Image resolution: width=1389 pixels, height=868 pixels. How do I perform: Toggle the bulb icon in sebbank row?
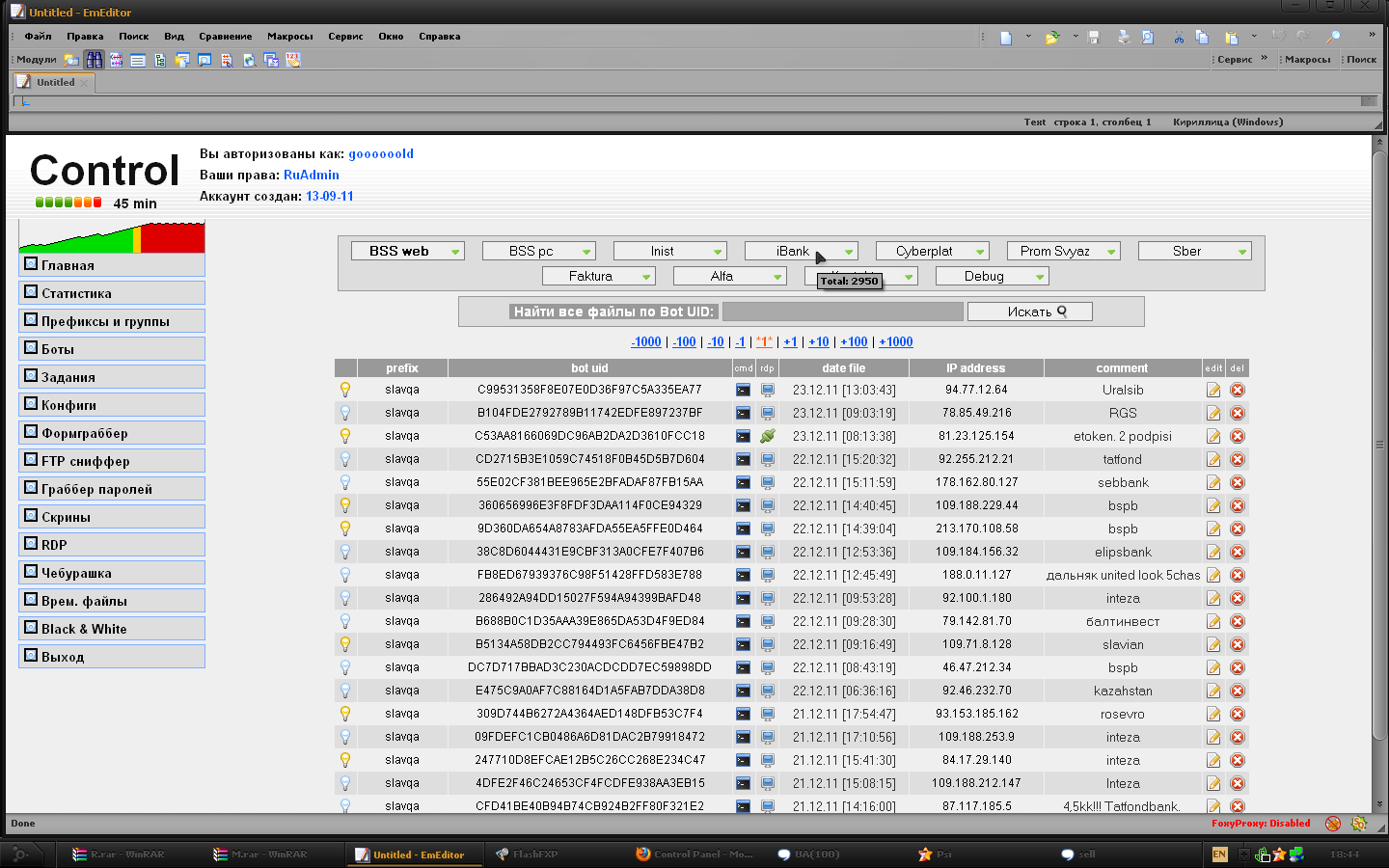[345, 482]
